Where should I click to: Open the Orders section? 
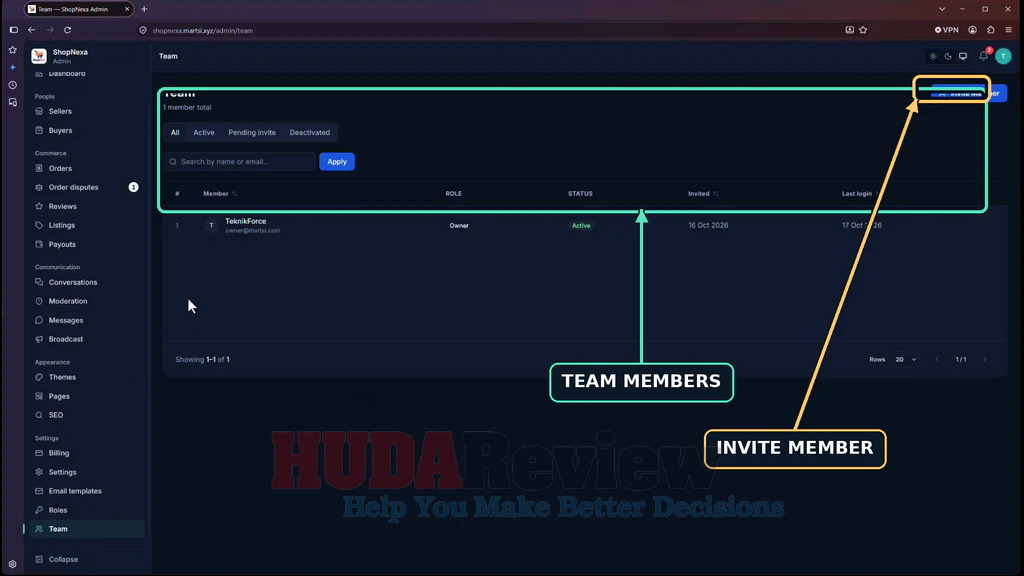pyautogui.click(x=60, y=168)
